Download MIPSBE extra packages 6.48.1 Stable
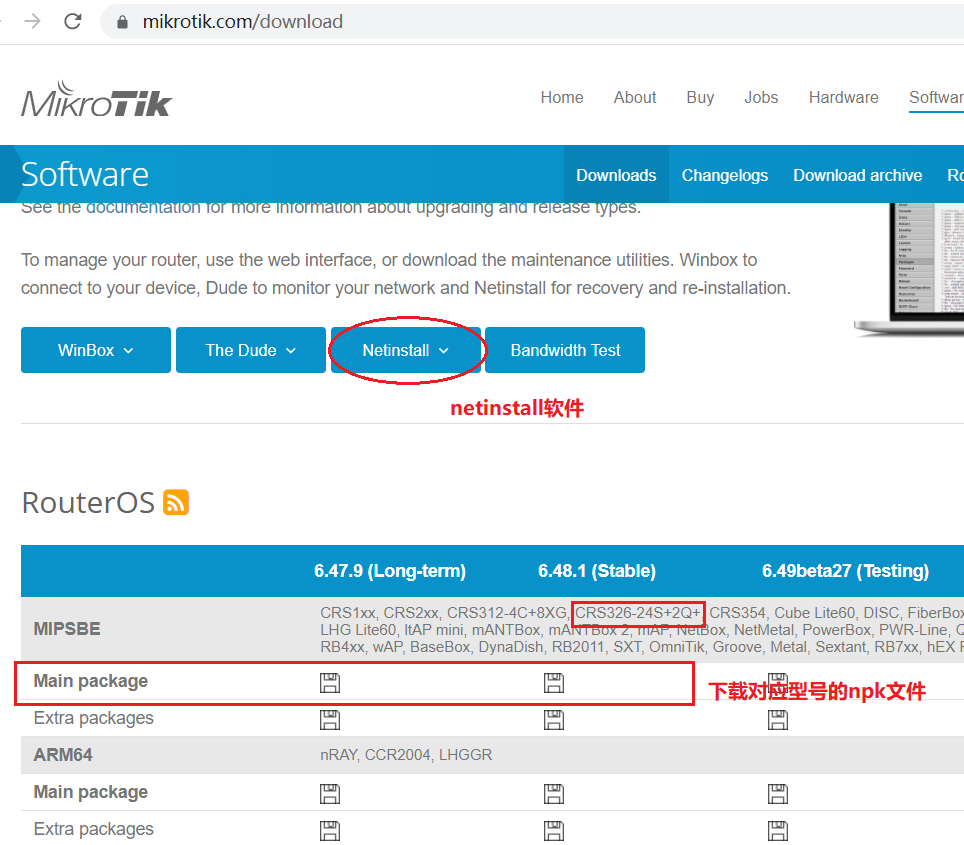The width and height of the screenshot is (964, 845). (x=554, y=719)
